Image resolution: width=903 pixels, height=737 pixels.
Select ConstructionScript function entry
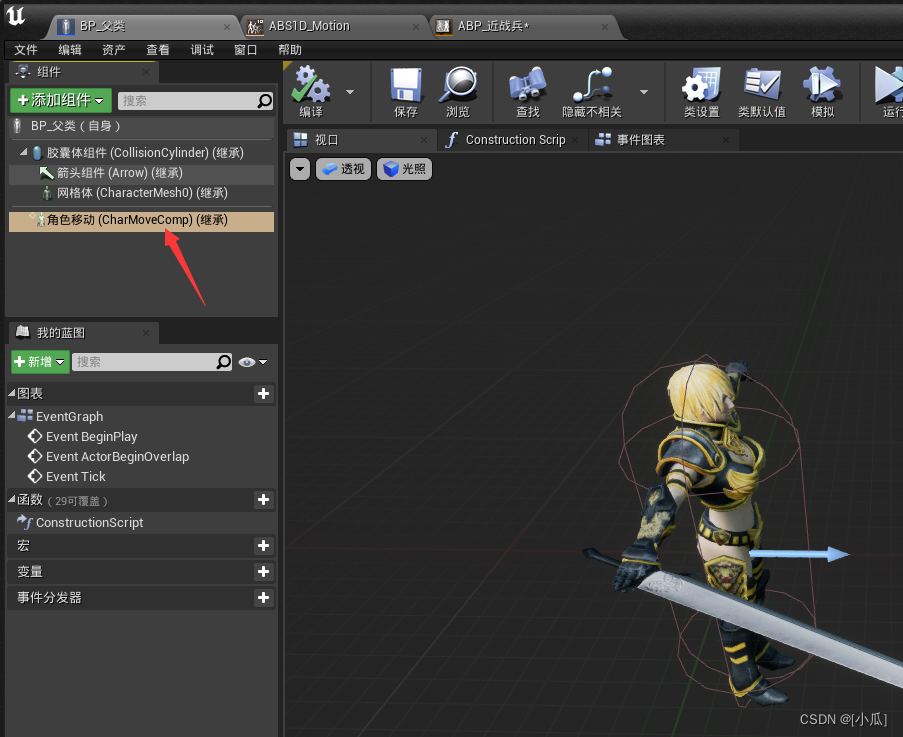(x=89, y=523)
